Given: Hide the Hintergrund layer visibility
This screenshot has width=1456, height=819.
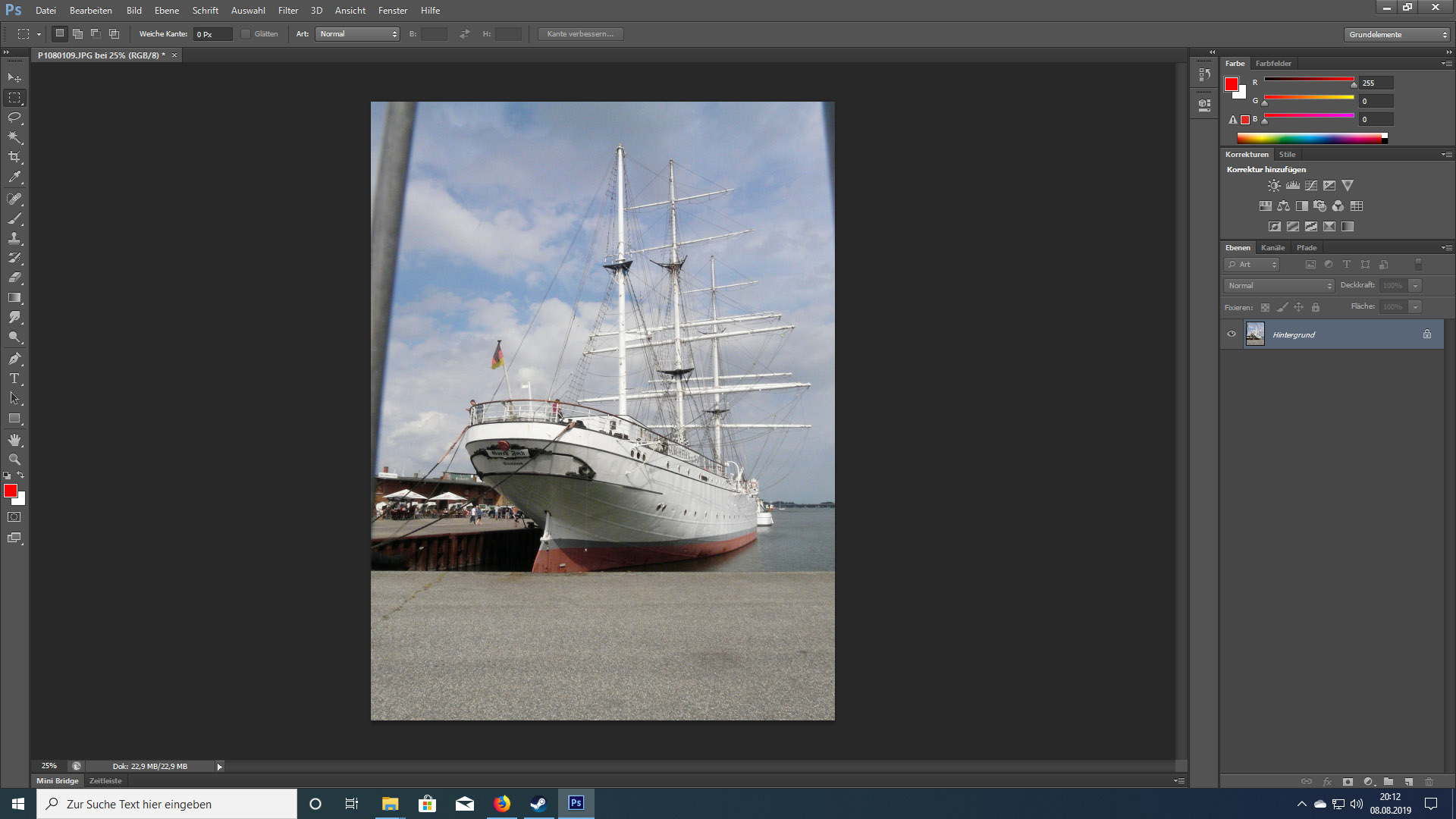Looking at the screenshot, I should (x=1232, y=334).
